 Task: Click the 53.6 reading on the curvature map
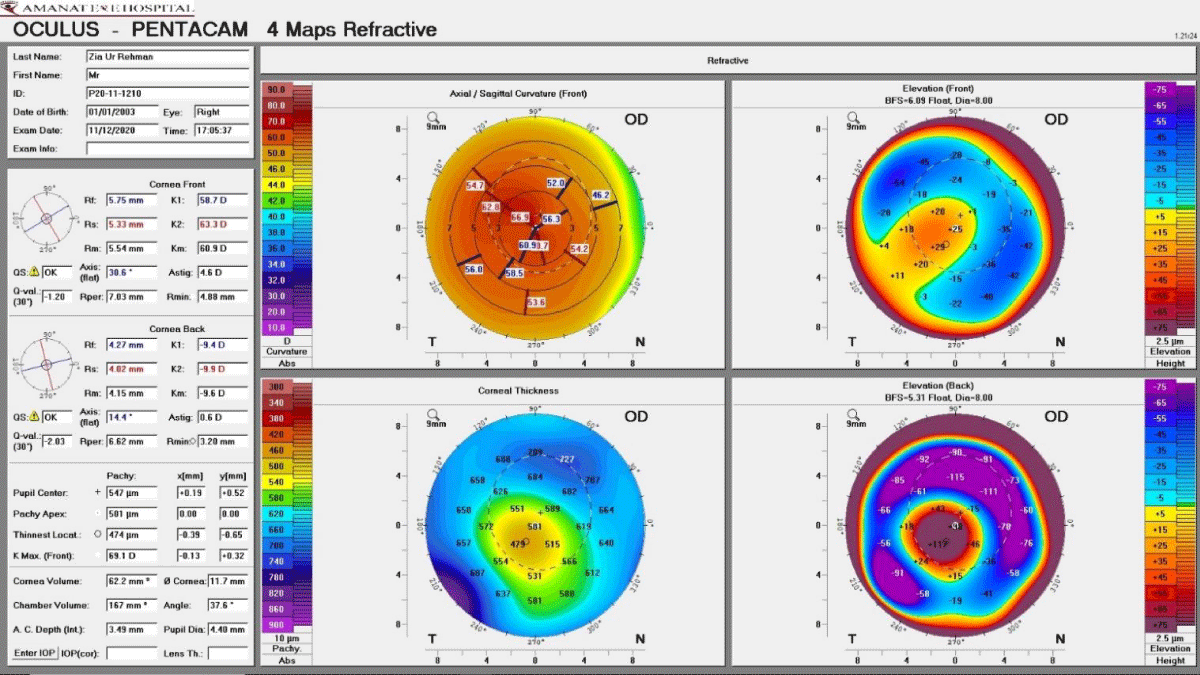click(536, 303)
